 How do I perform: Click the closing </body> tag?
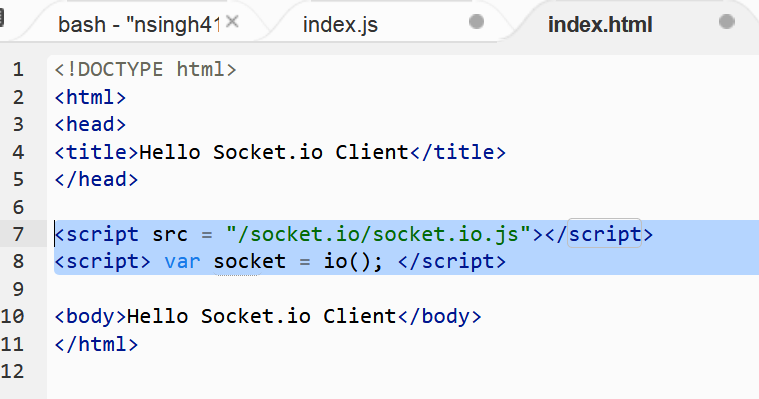(440, 317)
